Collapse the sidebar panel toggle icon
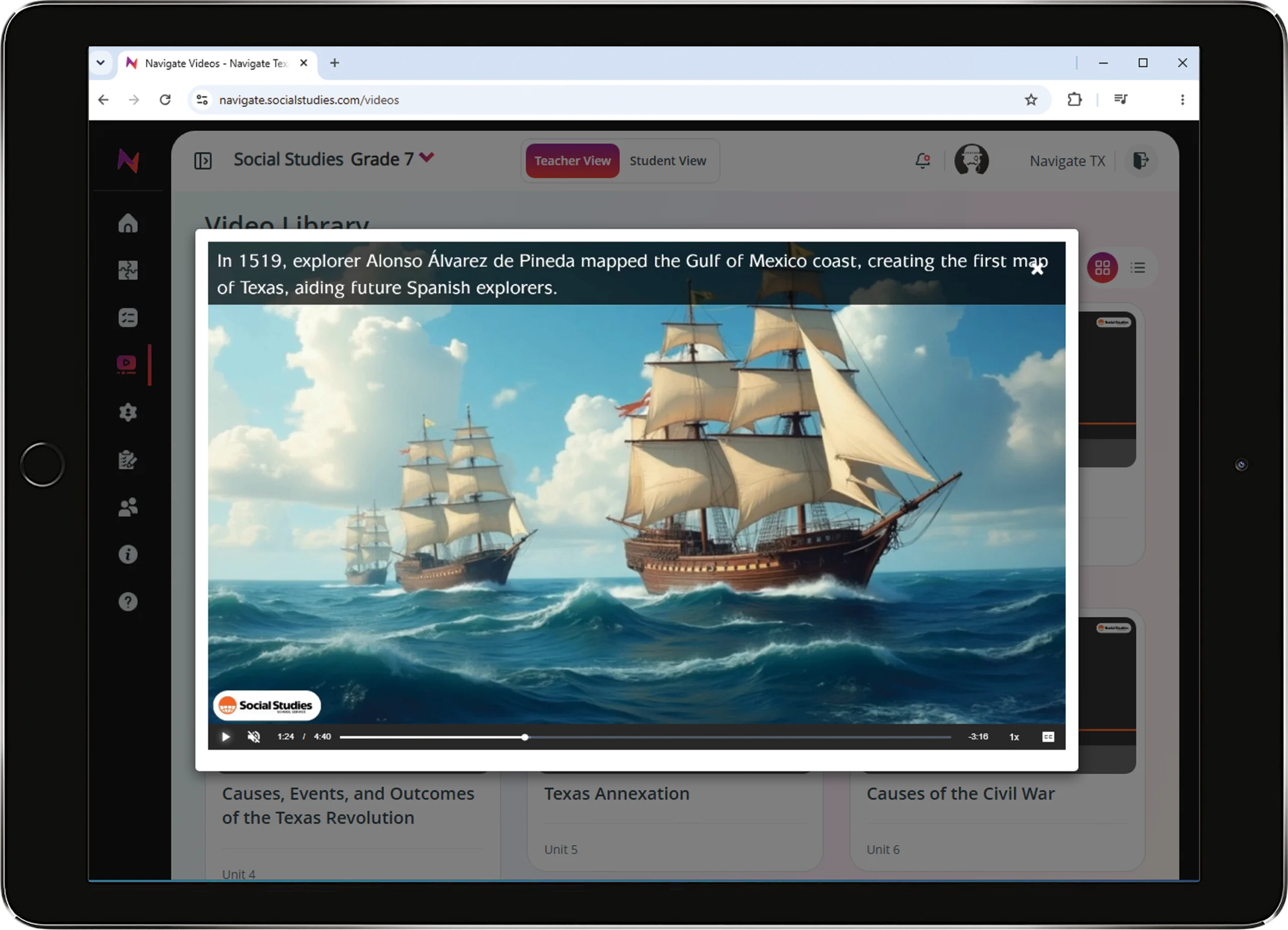 [x=203, y=161]
